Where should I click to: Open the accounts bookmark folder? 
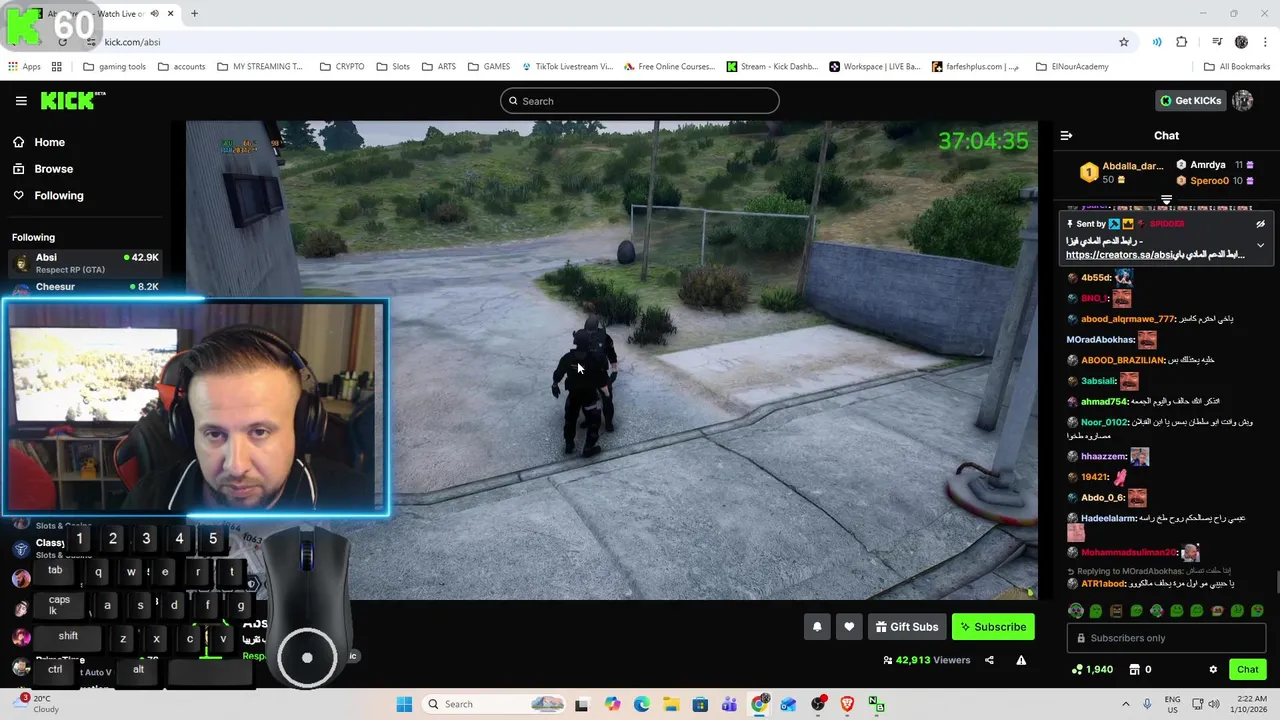[181, 67]
